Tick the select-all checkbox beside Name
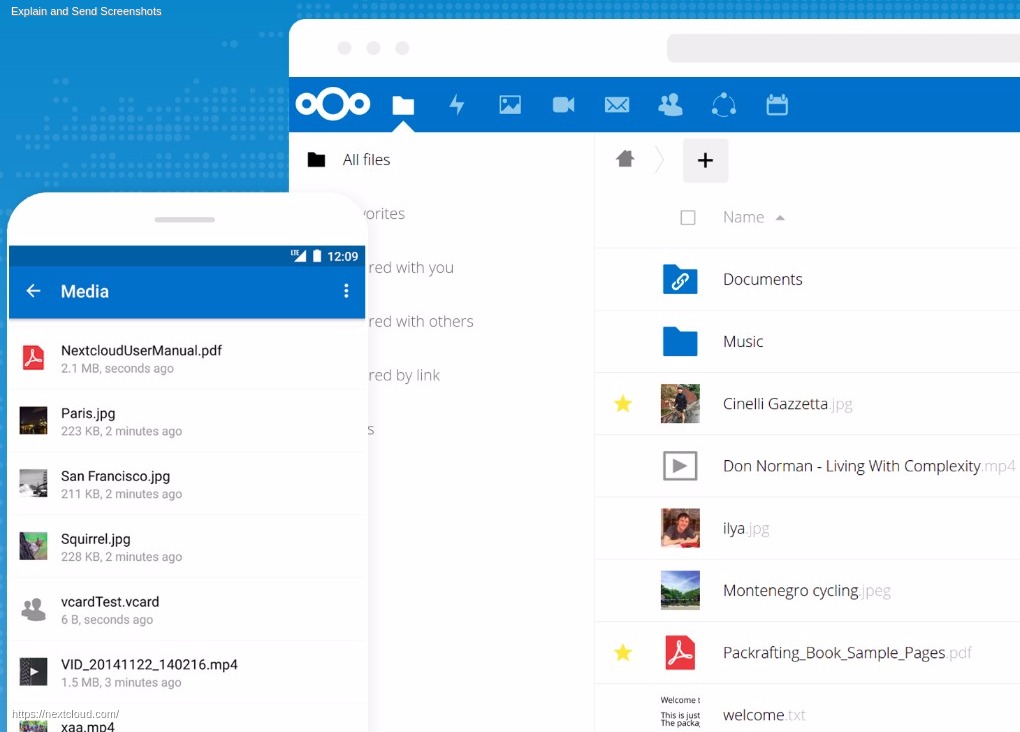Screen dimensions: 1020x732 click(x=688, y=218)
